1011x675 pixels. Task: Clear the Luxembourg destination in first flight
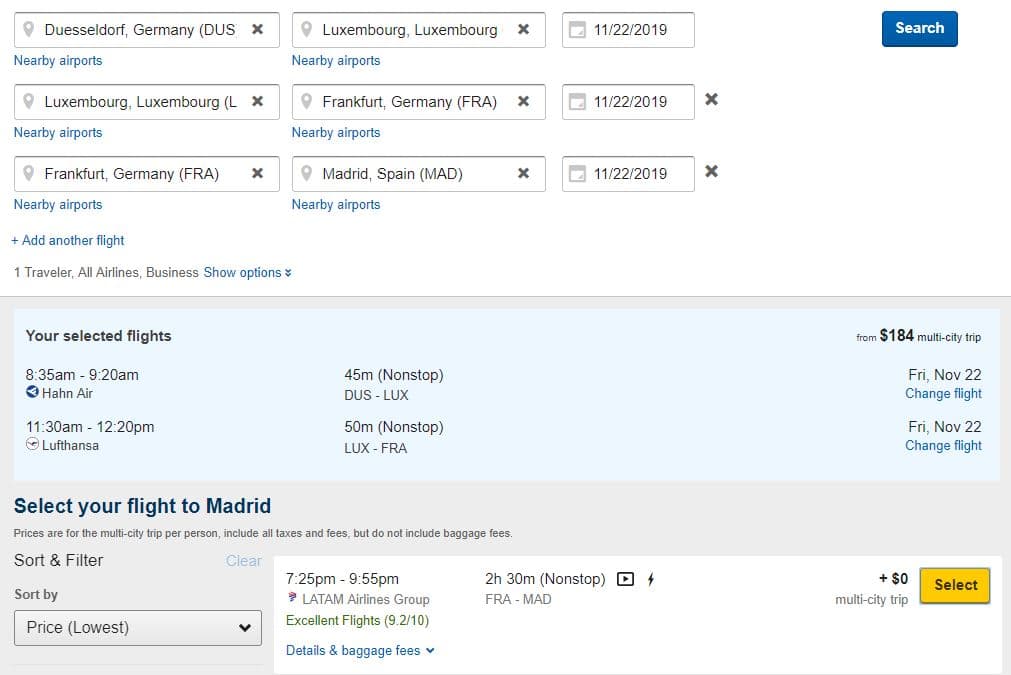(523, 30)
